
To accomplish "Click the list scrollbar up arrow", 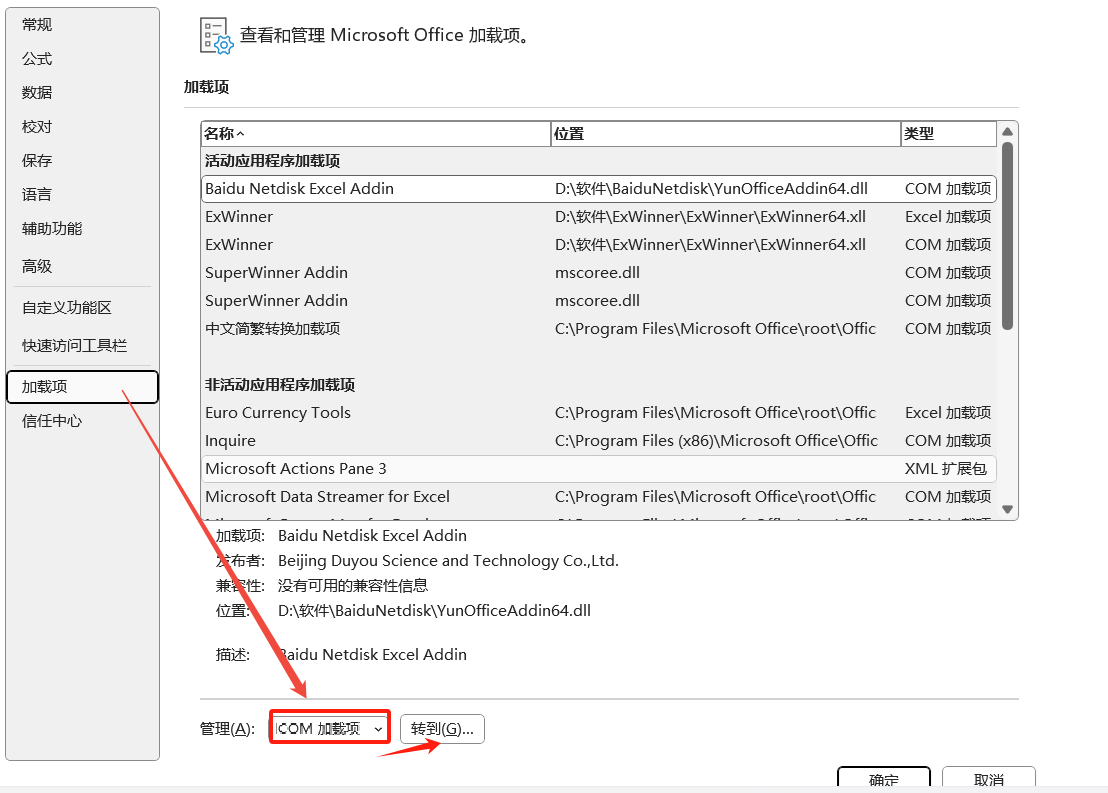I will tap(1008, 132).
